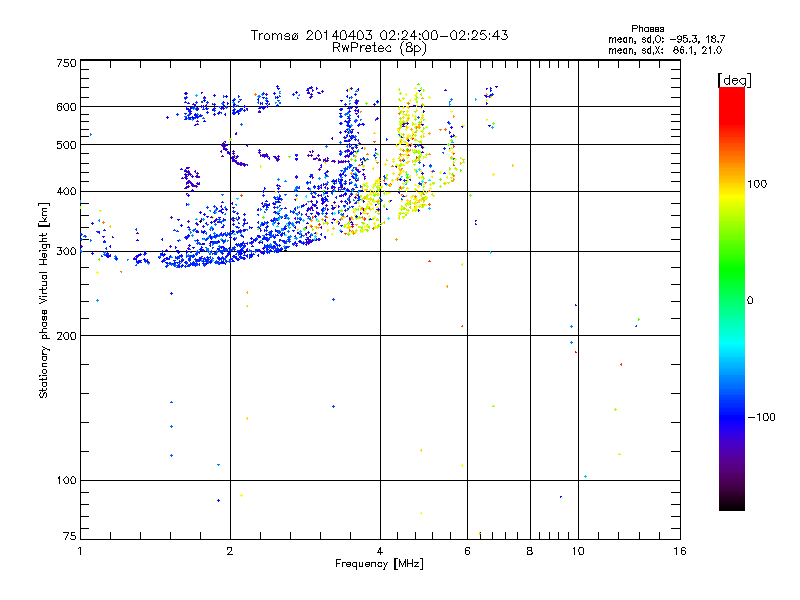The width and height of the screenshot is (800, 600).
Task: Click the x-axis tick label '6'
Action: coord(467,551)
